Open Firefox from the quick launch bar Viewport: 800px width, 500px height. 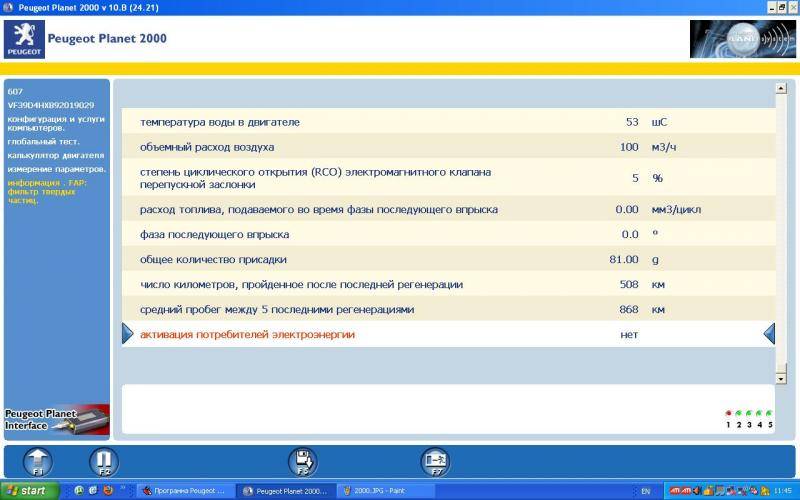tap(107, 491)
